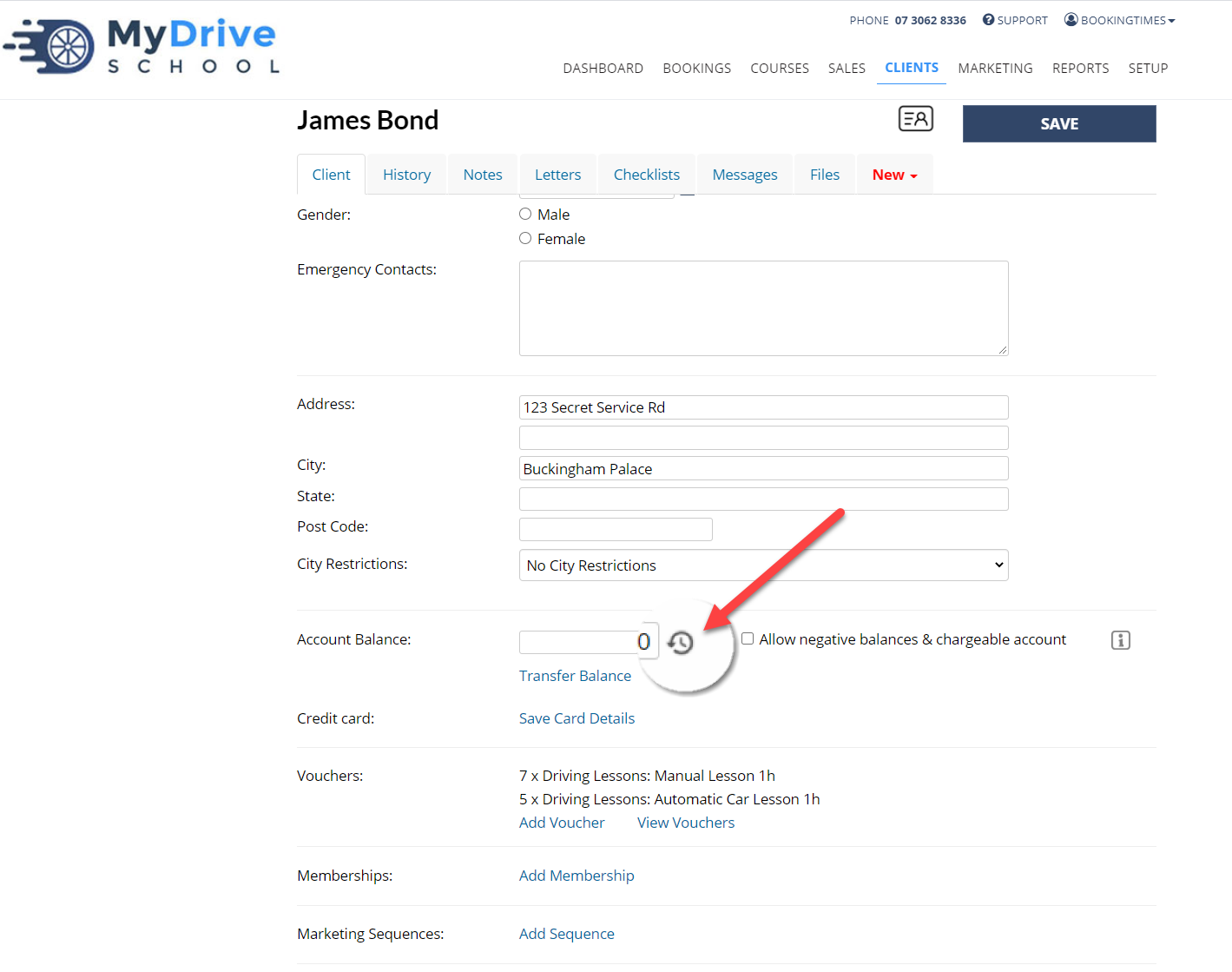The height and width of the screenshot is (972, 1232).
Task: Click the James Bond client name heading
Action: point(367,120)
